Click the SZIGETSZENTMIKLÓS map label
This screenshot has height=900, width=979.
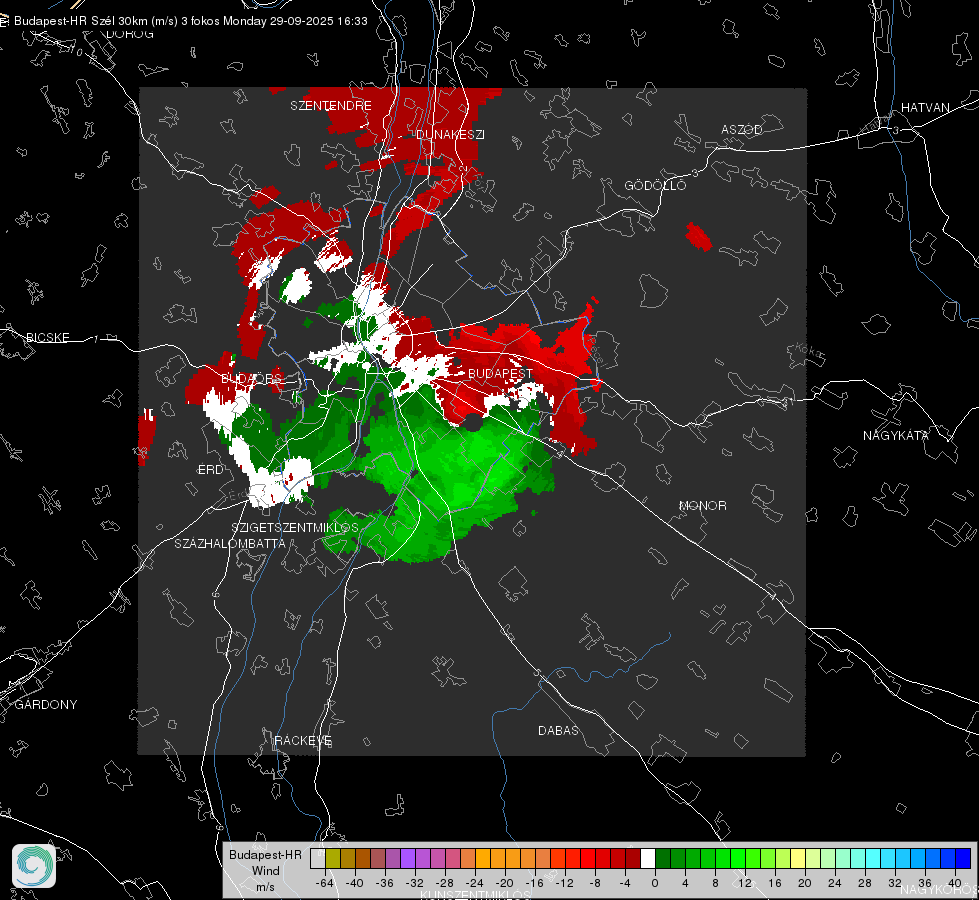pos(295,527)
